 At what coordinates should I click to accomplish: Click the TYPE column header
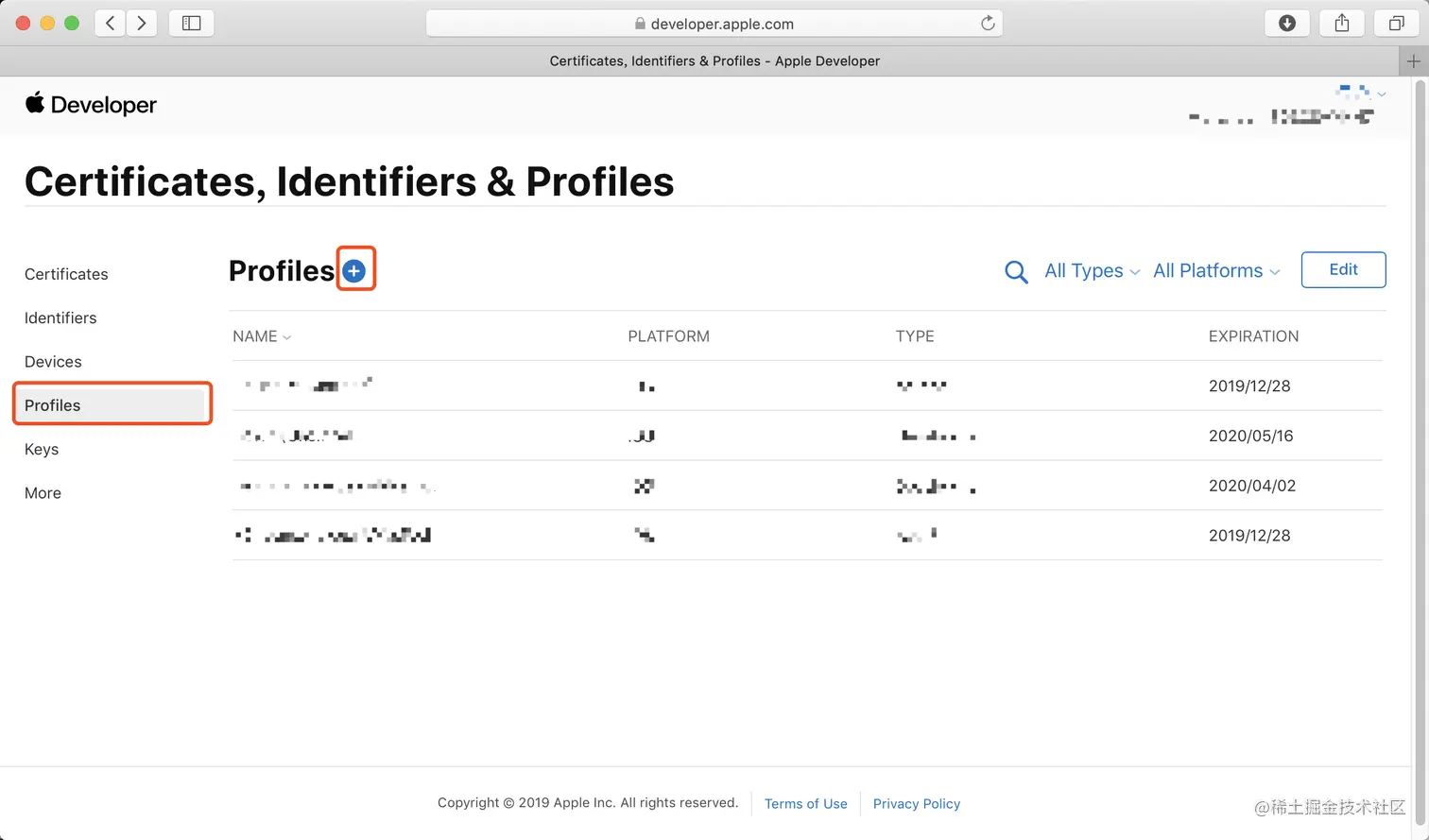pyautogui.click(x=915, y=336)
